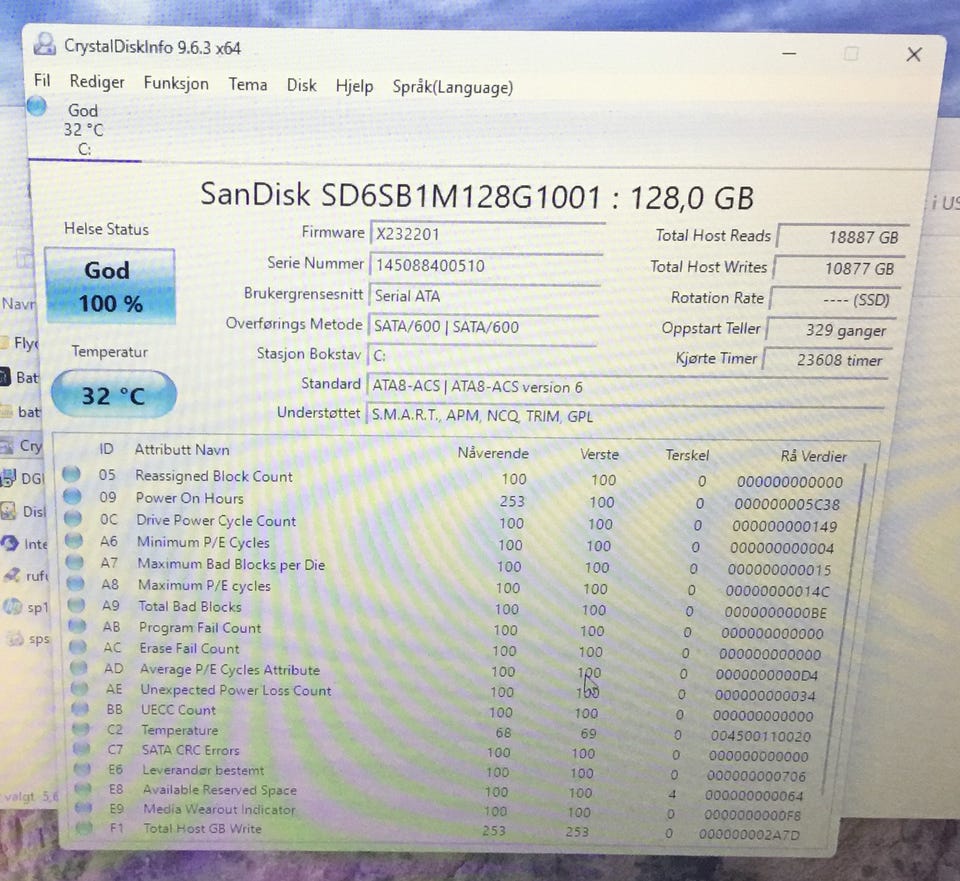
Task: Click raw value 000000005C38
Action: (787, 504)
